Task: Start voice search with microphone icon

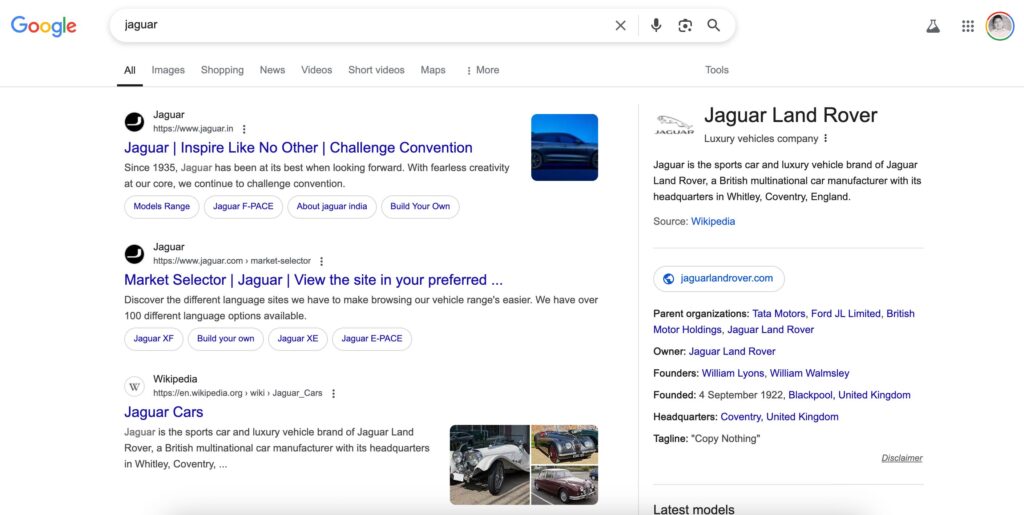Action: coord(656,25)
